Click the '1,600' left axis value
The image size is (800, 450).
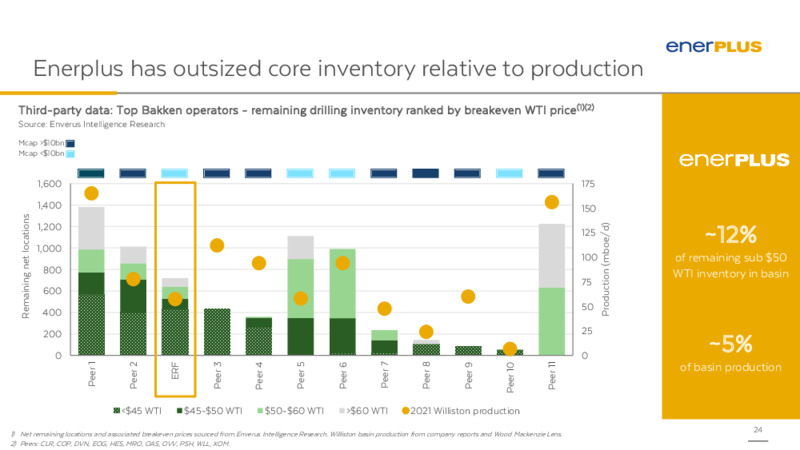coord(49,184)
